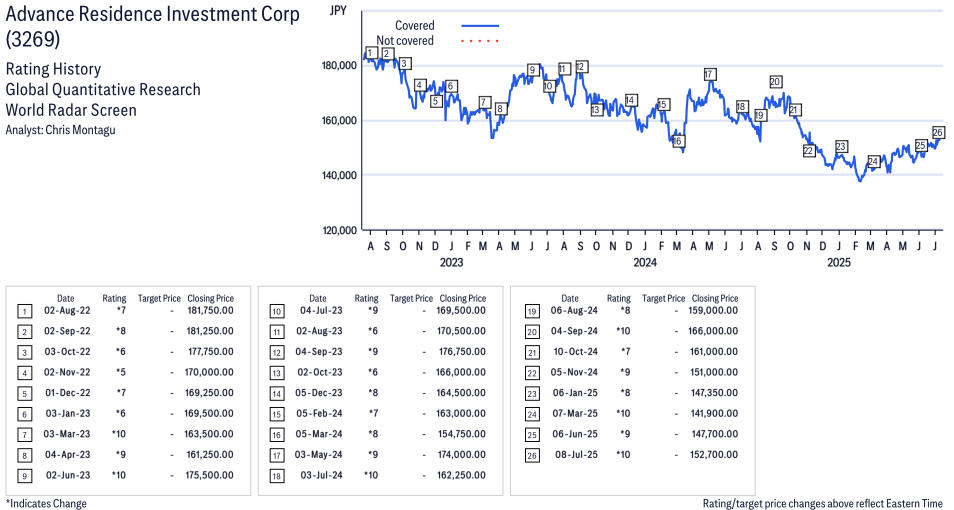Image resolution: width=954 pixels, height=510 pixels.
Task: Click the date 03-Mar-23 in the table
Action: 67,434
